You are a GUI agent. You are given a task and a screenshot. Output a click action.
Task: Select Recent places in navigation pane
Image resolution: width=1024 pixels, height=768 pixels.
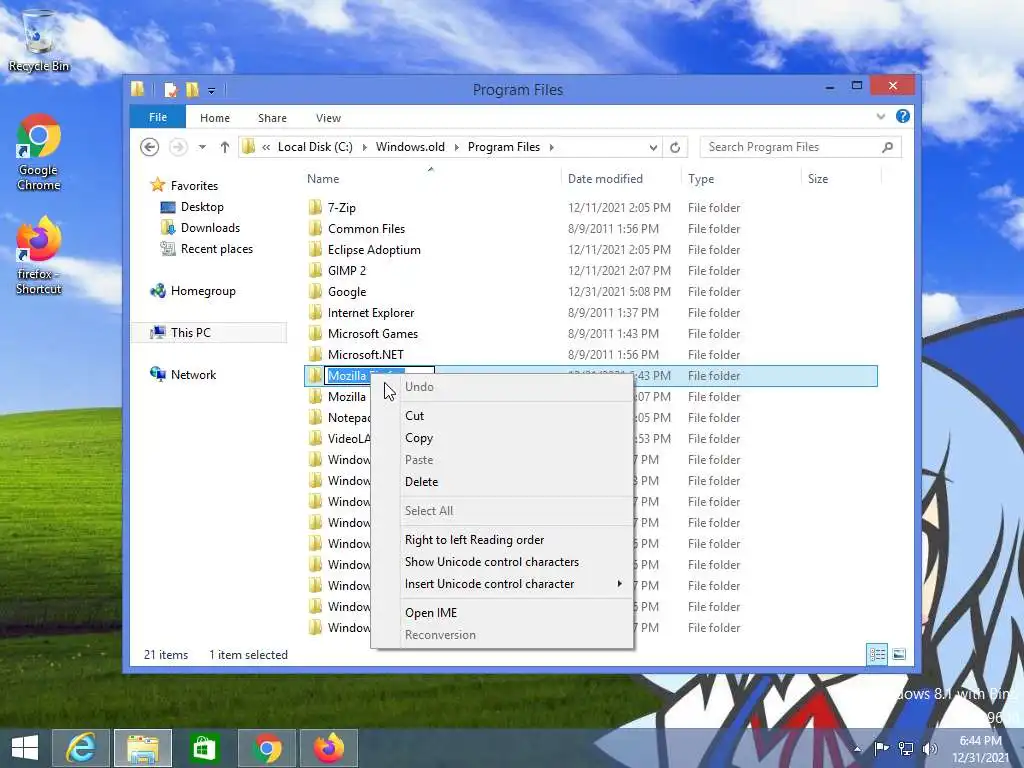[x=217, y=249]
